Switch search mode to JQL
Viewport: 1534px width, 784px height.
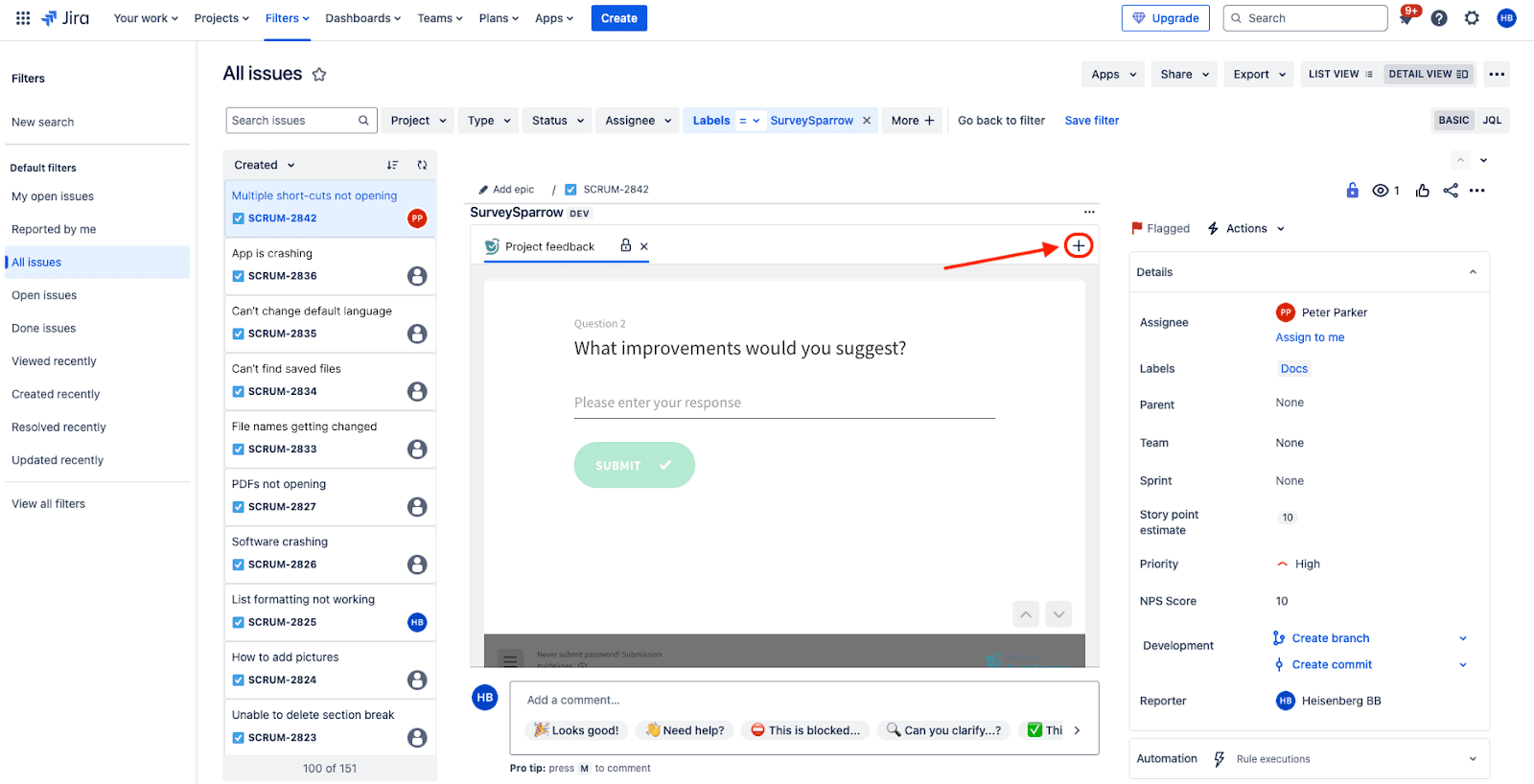pyautogui.click(x=1492, y=120)
